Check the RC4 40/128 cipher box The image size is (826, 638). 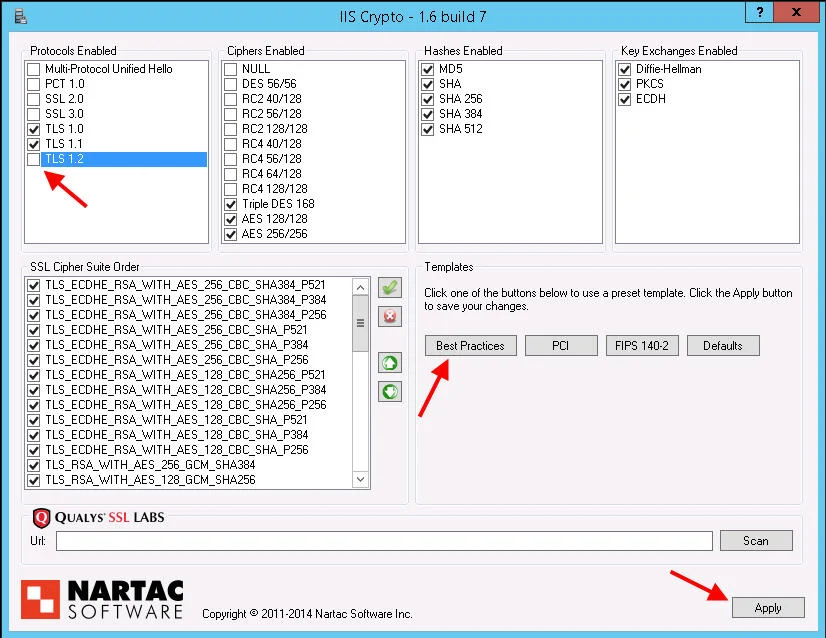pyautogui.click(x=231, y=144)
